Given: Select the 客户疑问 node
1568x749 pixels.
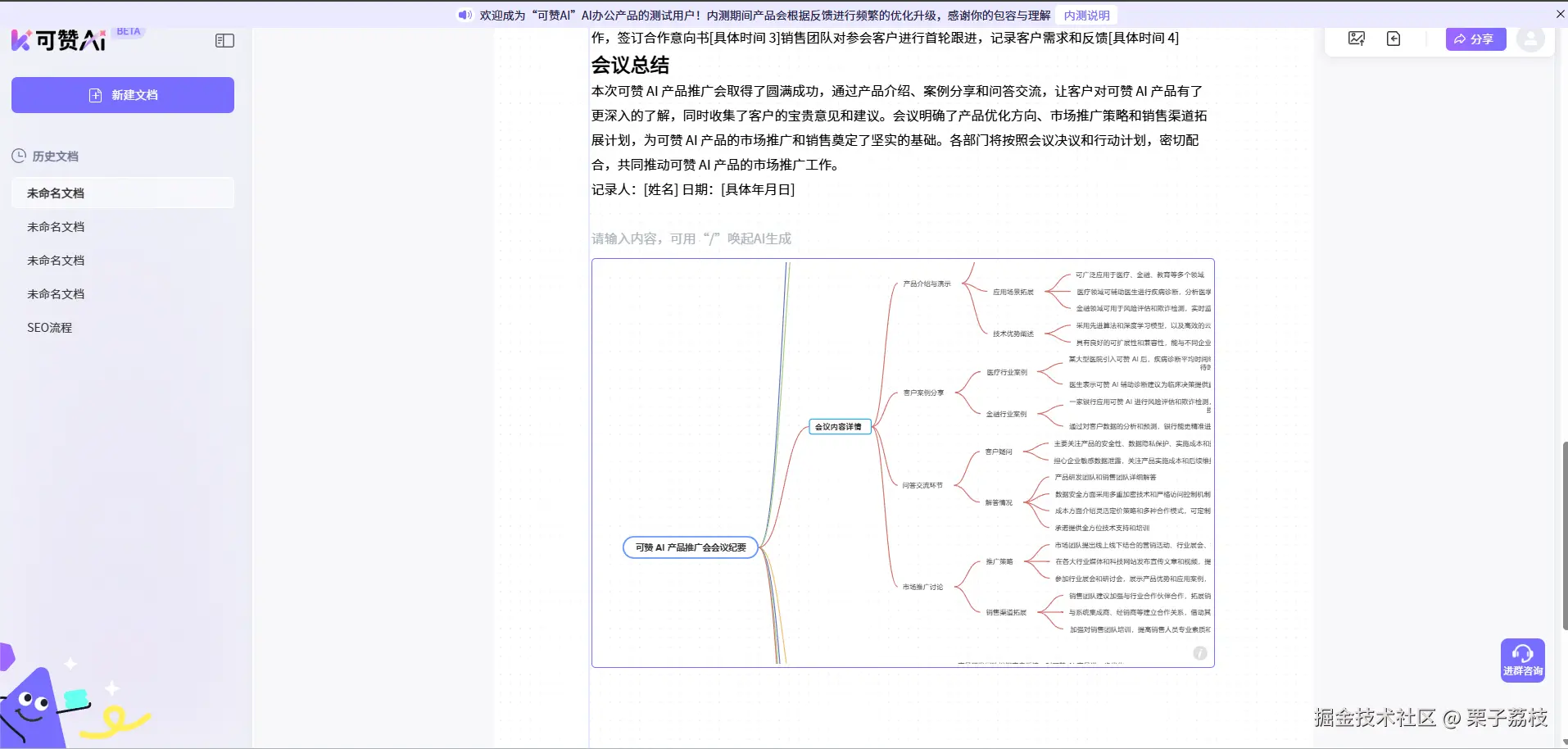Looking at the screenshot, I should (999, 452).
